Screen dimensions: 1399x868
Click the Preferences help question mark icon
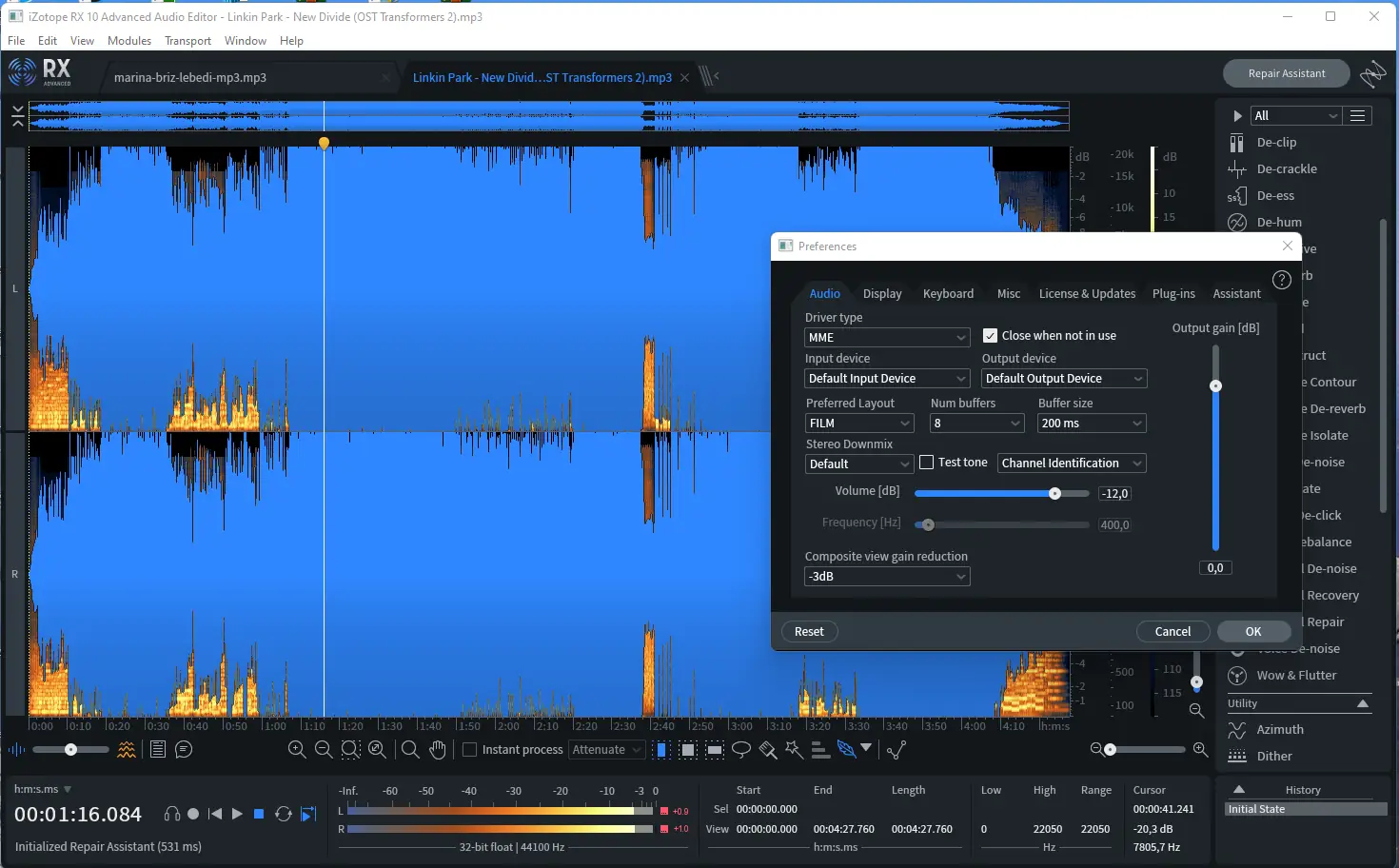pos(1282,280)
